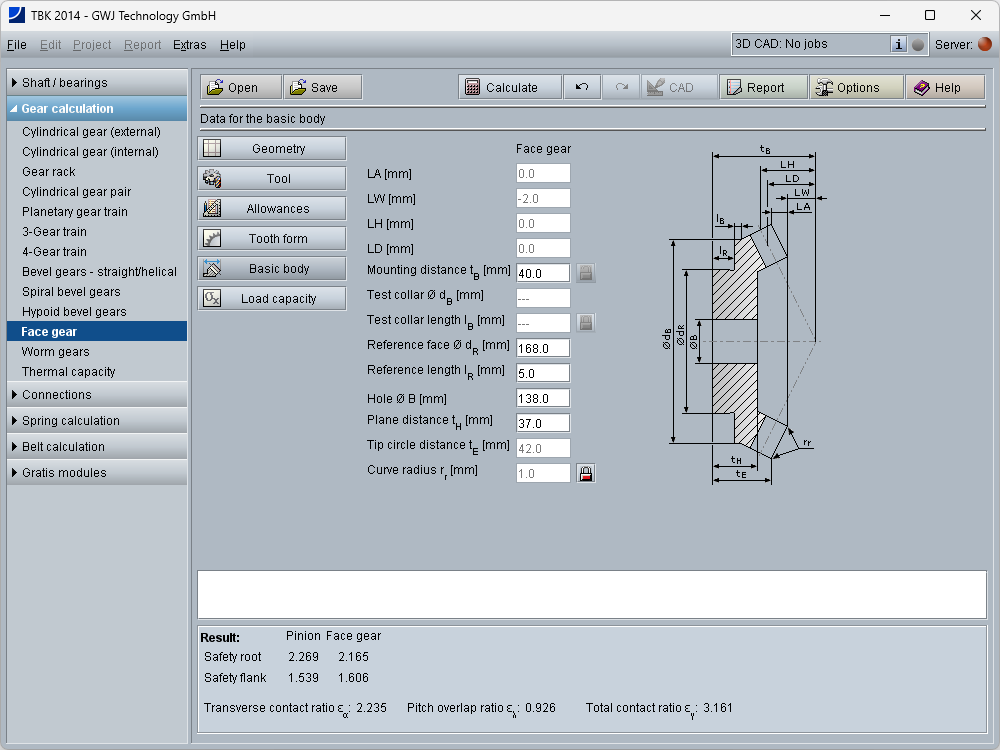Expand the Spring calculation section
The image size is (1000, 750).
tap(95, 421)
